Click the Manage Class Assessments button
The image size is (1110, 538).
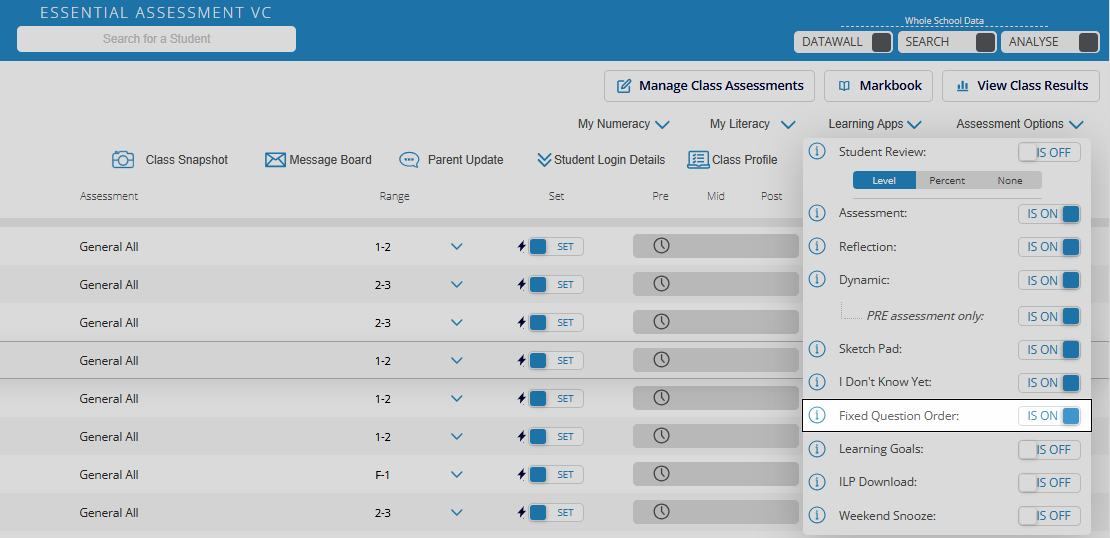point(710,86)
